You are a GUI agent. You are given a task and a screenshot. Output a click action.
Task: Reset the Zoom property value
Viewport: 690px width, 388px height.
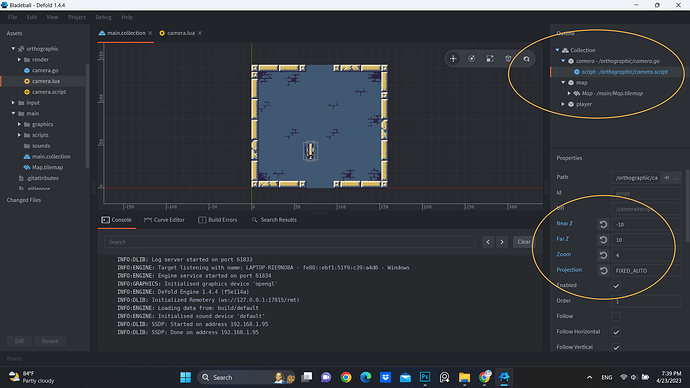[x=603, y=255]
